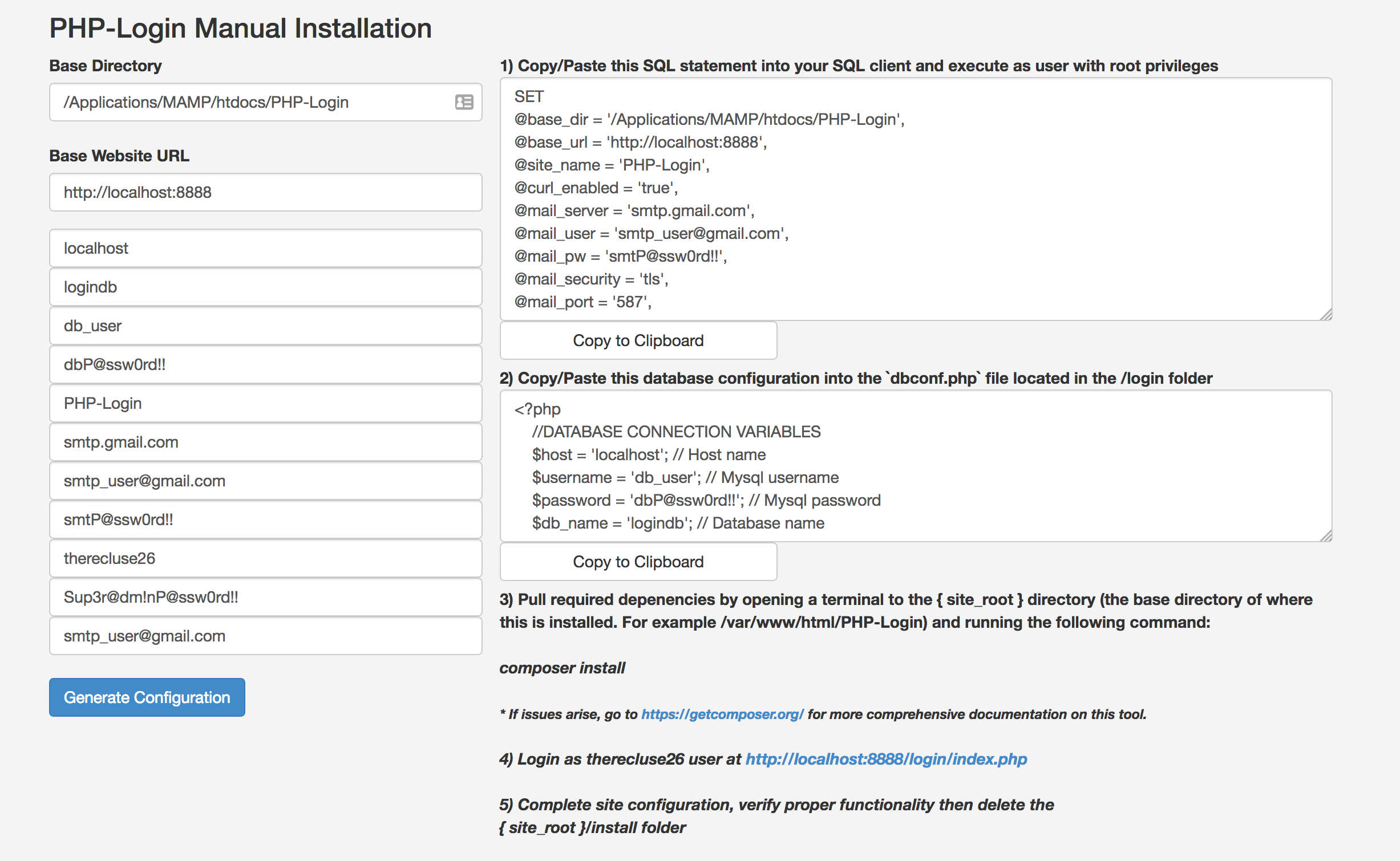Viewport: 1400px width, 861px height.
Task: Click the 'PHP-Login' site name field
Action: pos(265,403)
